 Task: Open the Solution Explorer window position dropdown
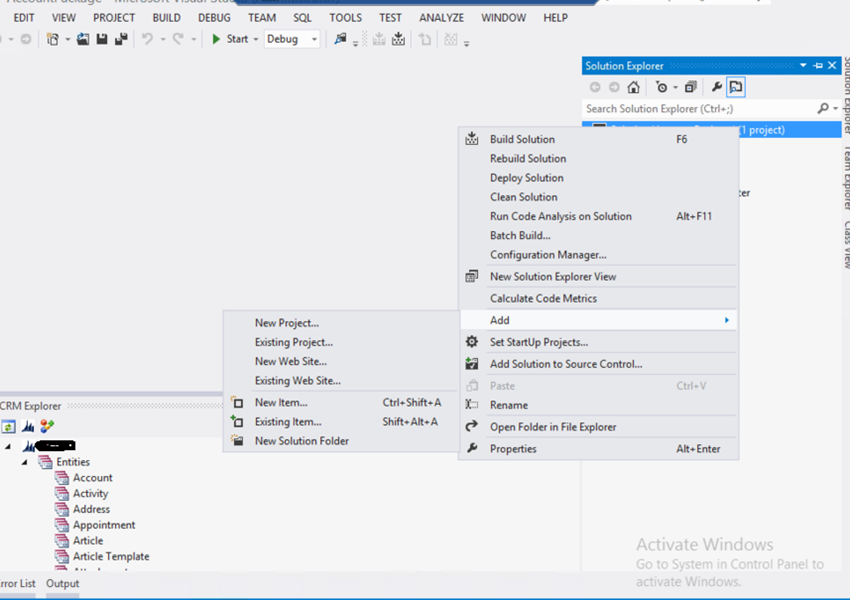pos(803,66)
